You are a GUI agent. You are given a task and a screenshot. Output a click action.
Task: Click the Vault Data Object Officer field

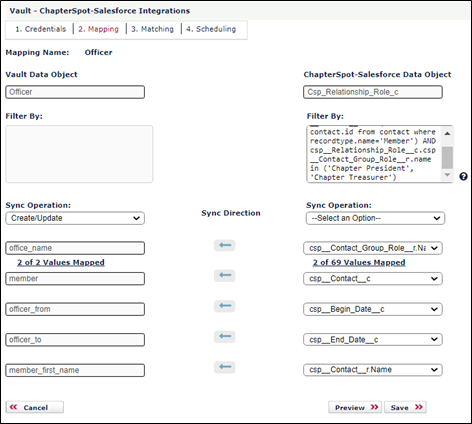tap(75, 92)
